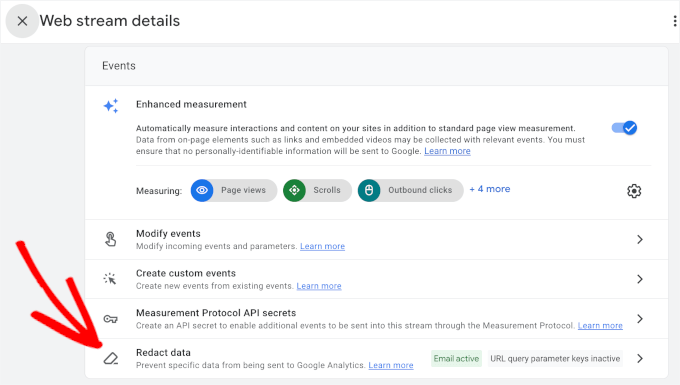Click the Email active badge
This screenshot has width=680, height=385.
(x=456, y=359)
